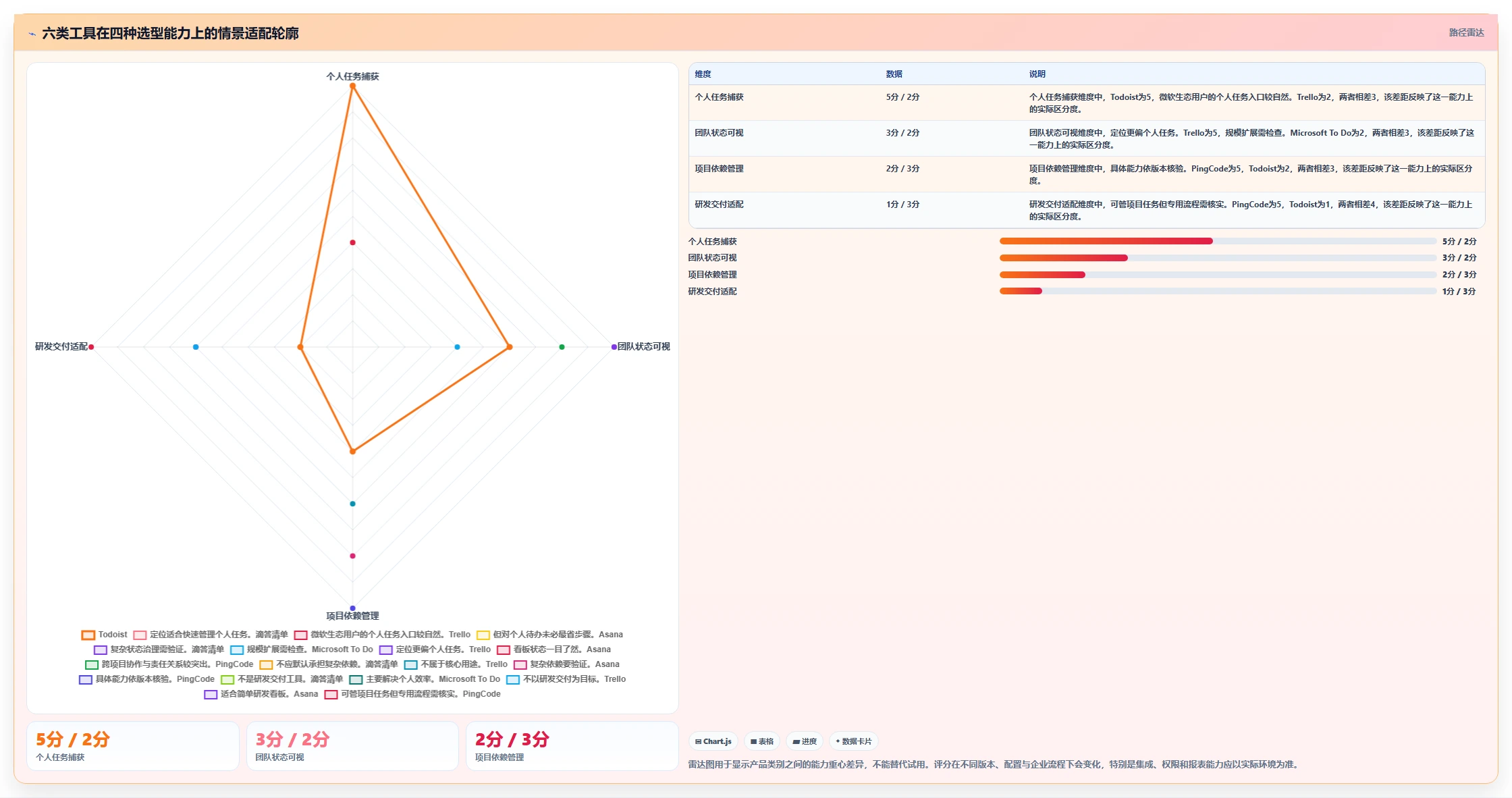
Task: Toggle legend 定位适合快速管理个人任务。滴答清单
Action: 211,635
